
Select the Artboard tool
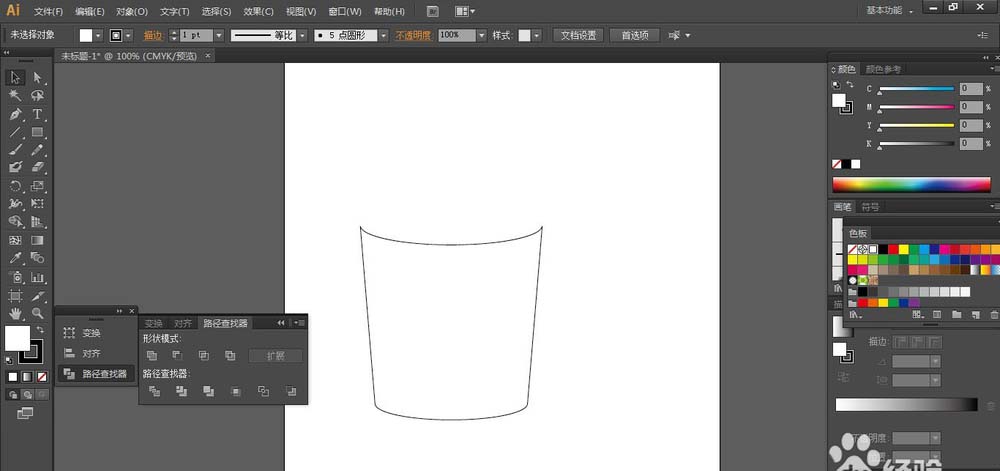tap(15, 296)
